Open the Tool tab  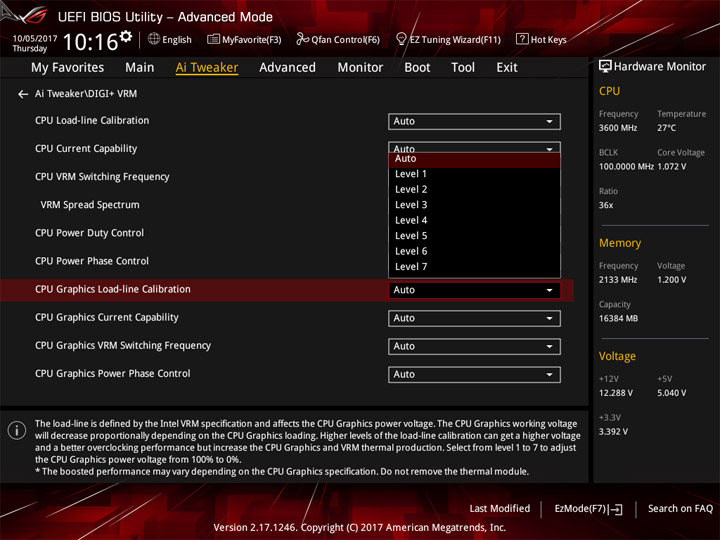pyautogui.click(x=463, y=68)
